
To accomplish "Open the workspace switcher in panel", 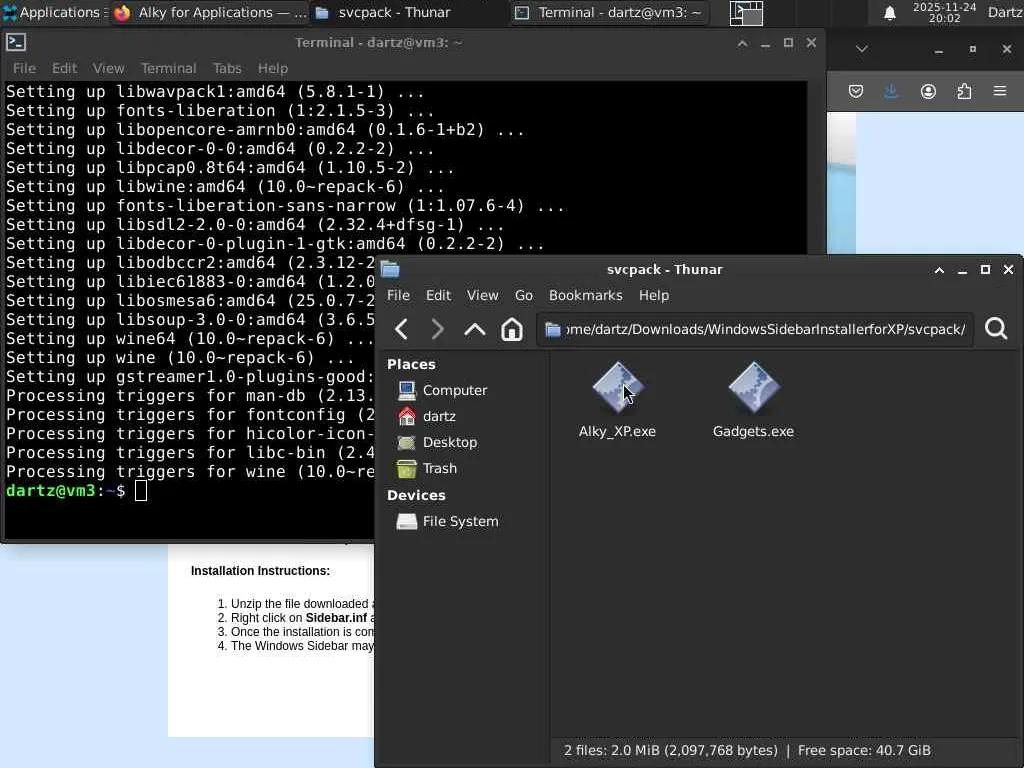I will 746,13.
